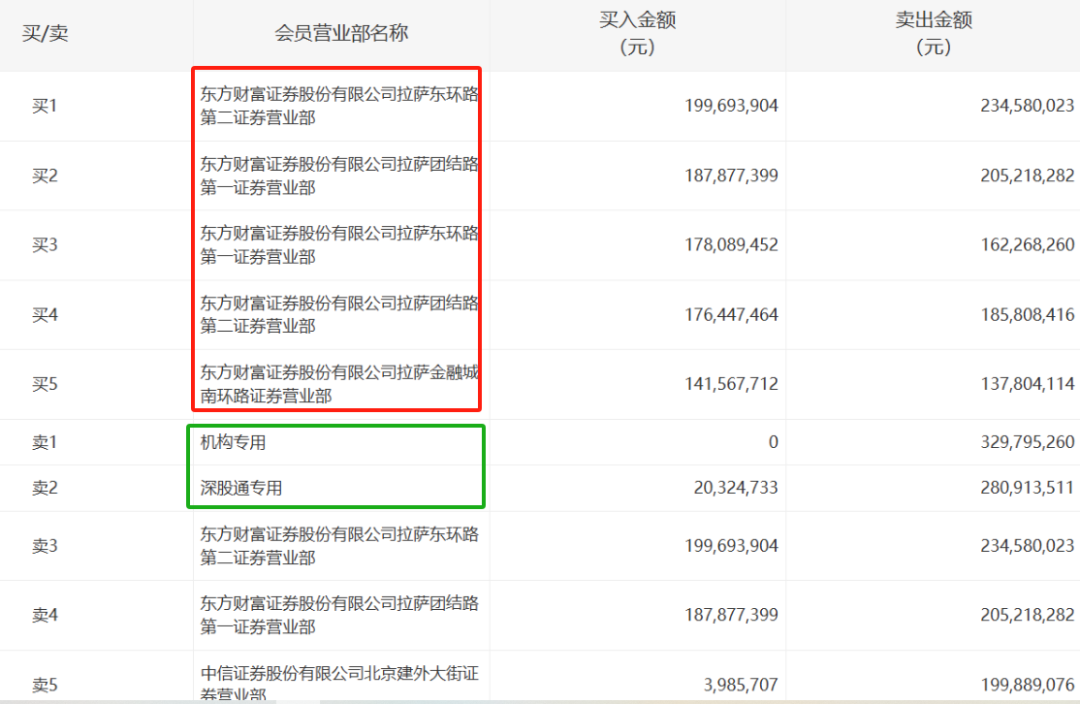
Task: Select the 买1 row label
Action: pos(45,106)
